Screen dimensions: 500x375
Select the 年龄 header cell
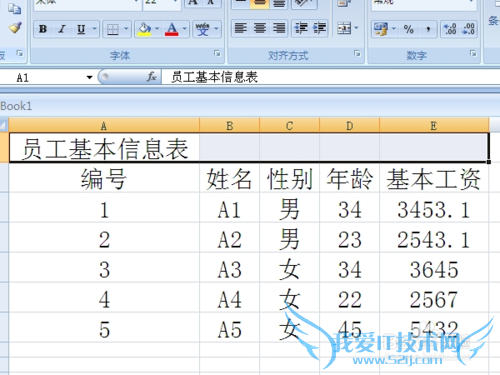tap(349, 178)
